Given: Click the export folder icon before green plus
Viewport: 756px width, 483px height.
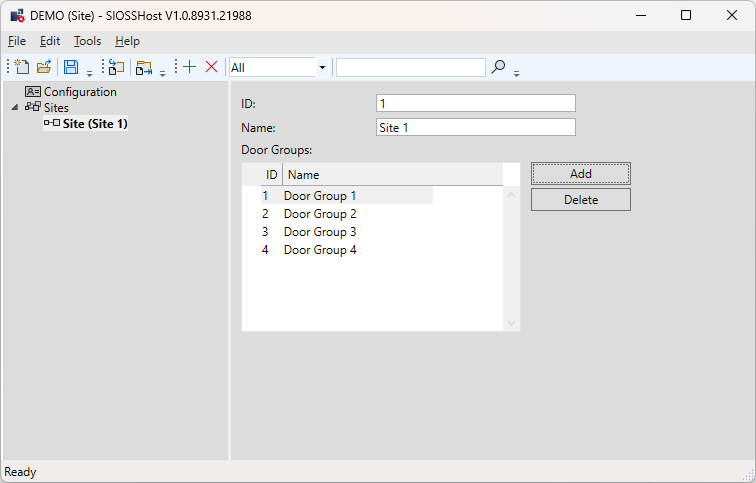Looking at the screenshot, I should pyautogui.click(x=144, y=67).
